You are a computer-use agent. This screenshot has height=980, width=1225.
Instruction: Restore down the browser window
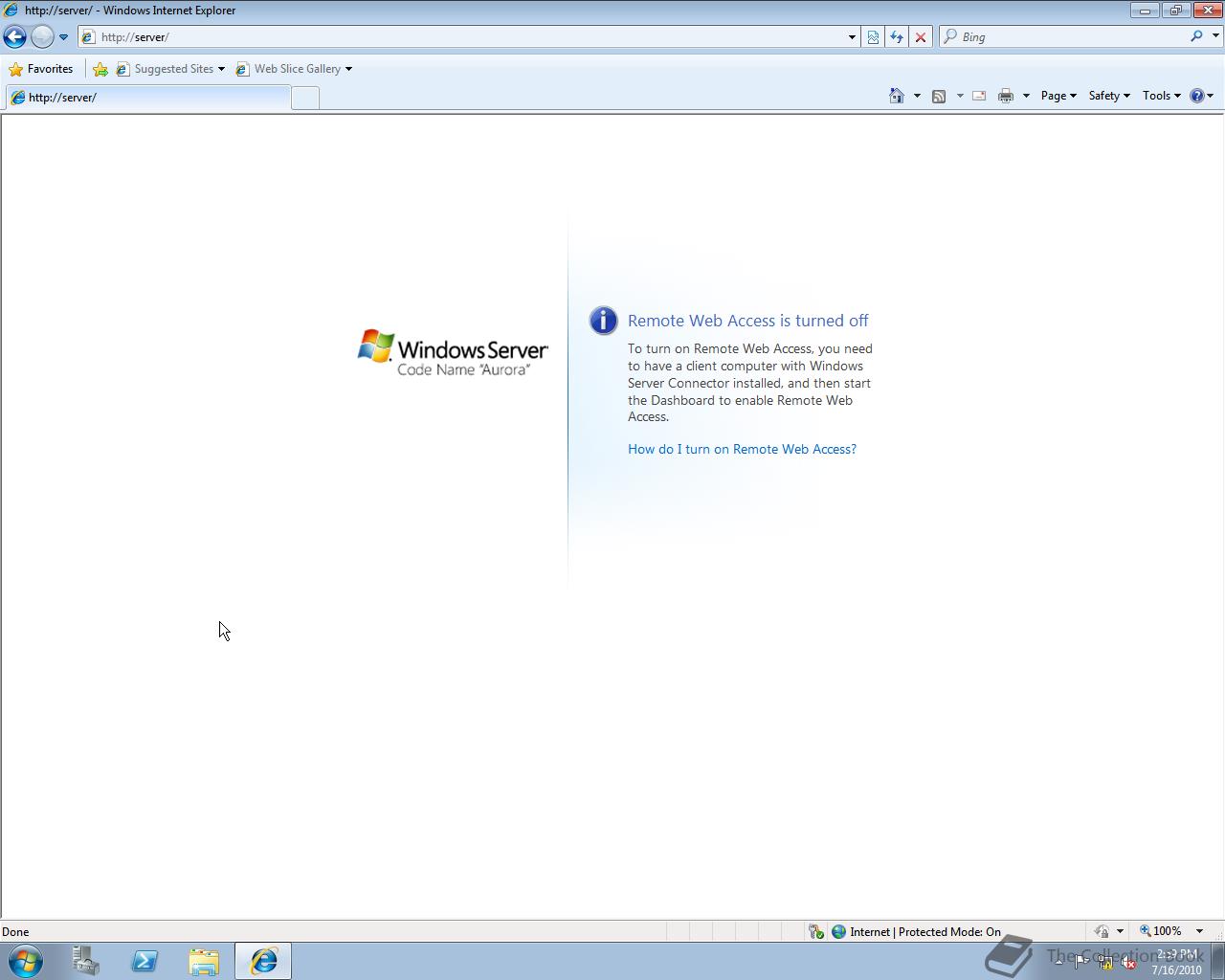coord(1175,11)
